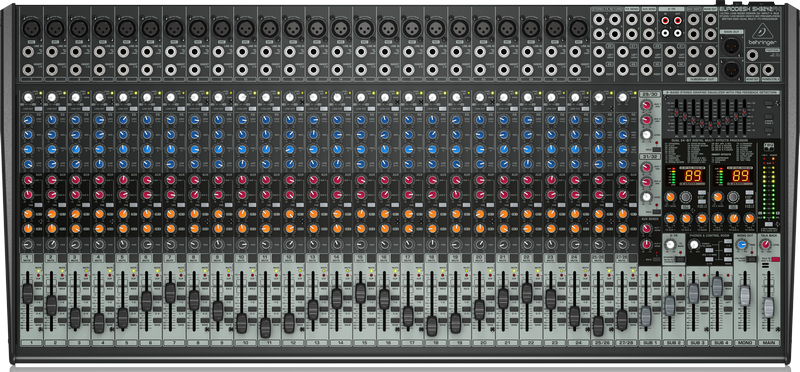Adjust the 27/28 stereo channel fader
The width and height of the screenshot is (800, 372).
tap(622, 320)
